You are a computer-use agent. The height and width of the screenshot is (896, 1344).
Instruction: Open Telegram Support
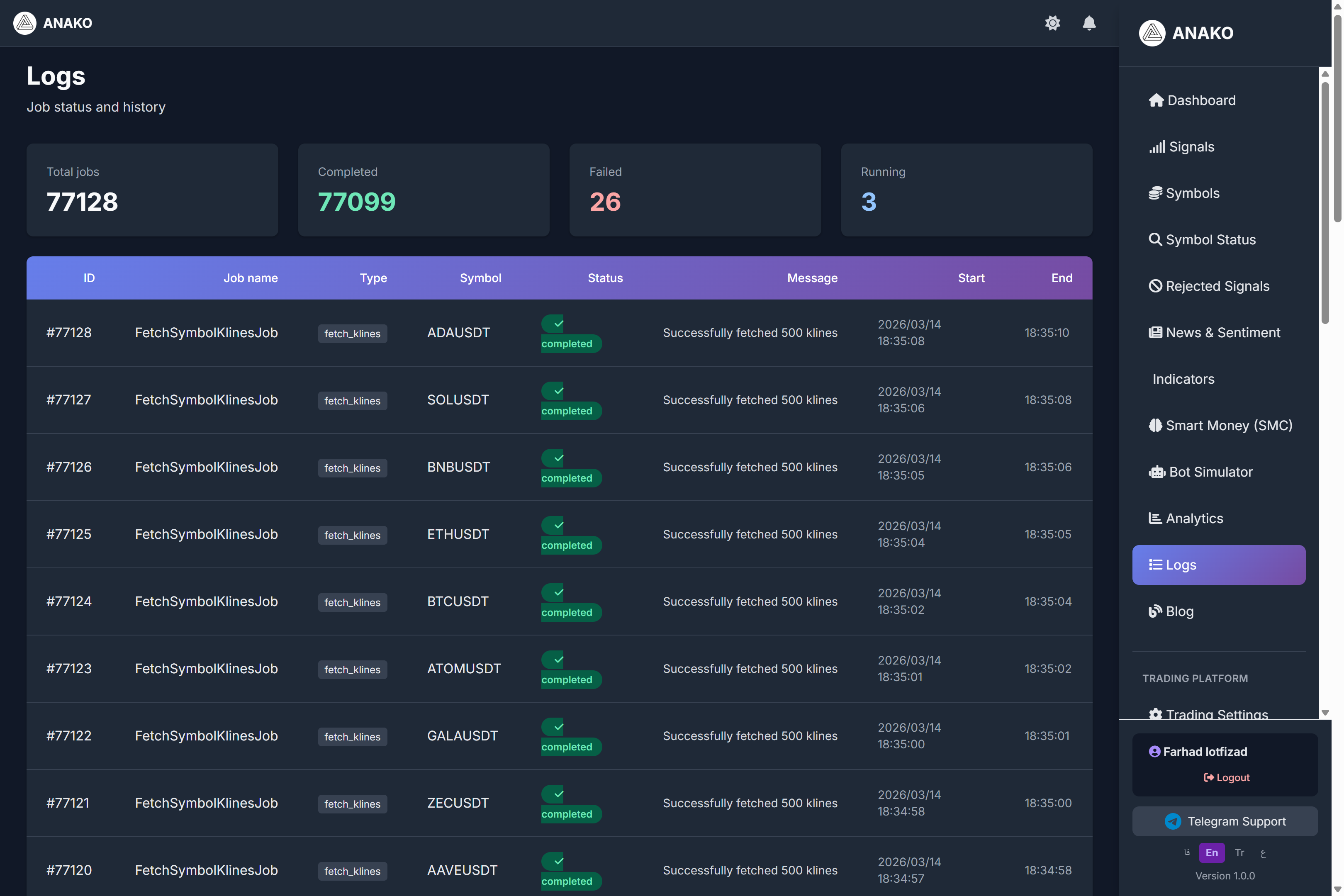(1225, 821)
